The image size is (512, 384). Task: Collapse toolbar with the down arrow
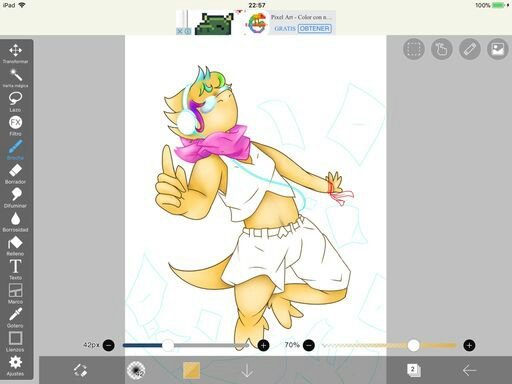247,370
